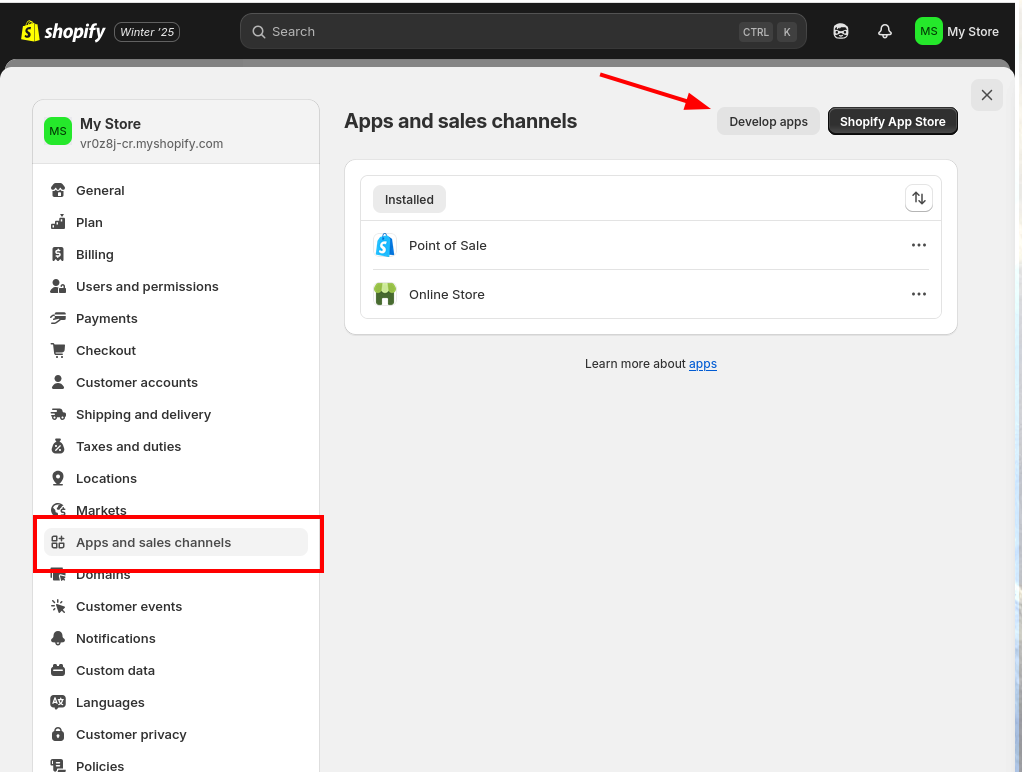Open the Billing settings icon
Image resolution: width=1022 pixels, height=772 pixels.
58,254
